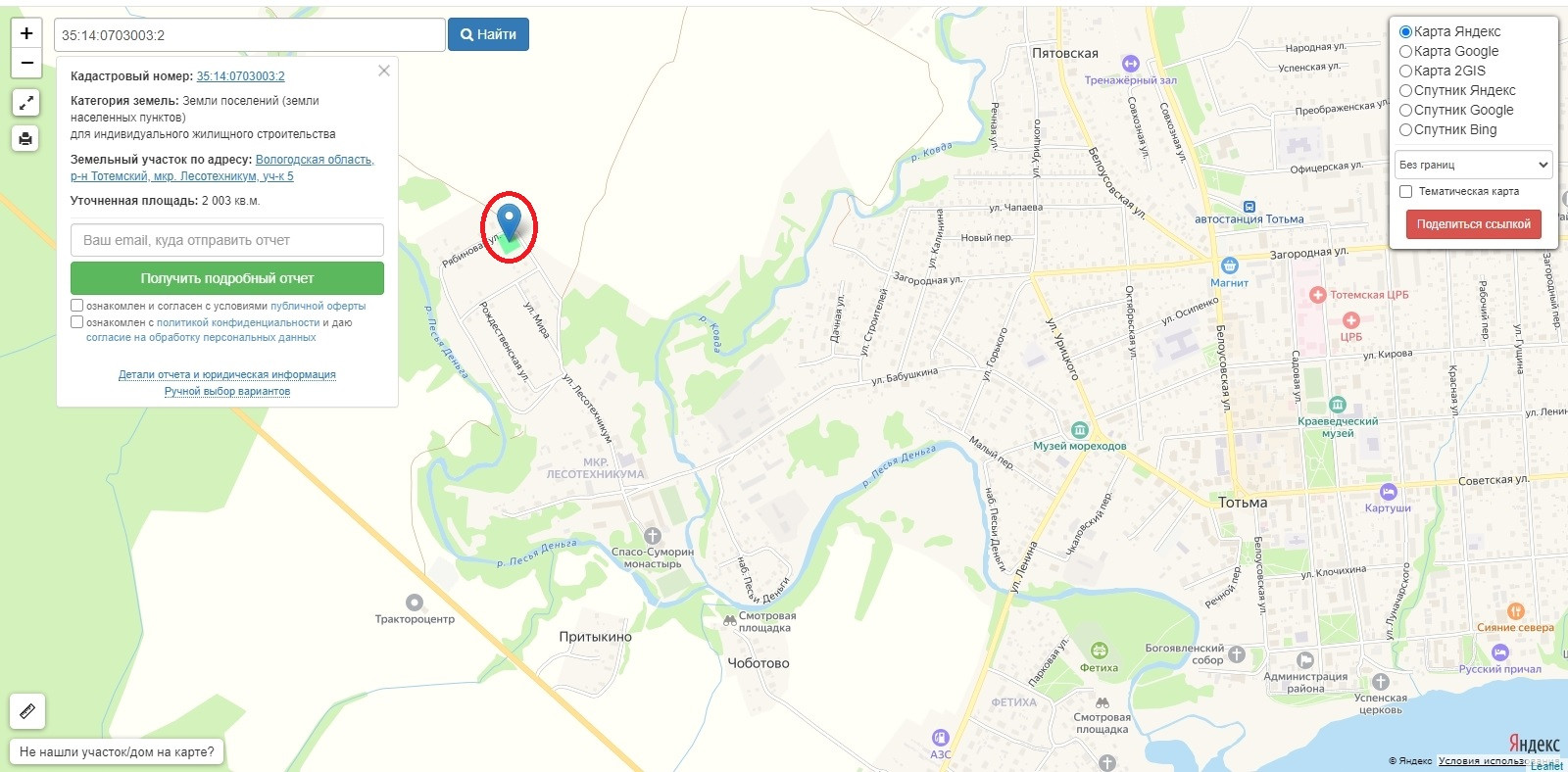Open Ручной выбор вариантов link
The image size is (1568, 772).
227,391
